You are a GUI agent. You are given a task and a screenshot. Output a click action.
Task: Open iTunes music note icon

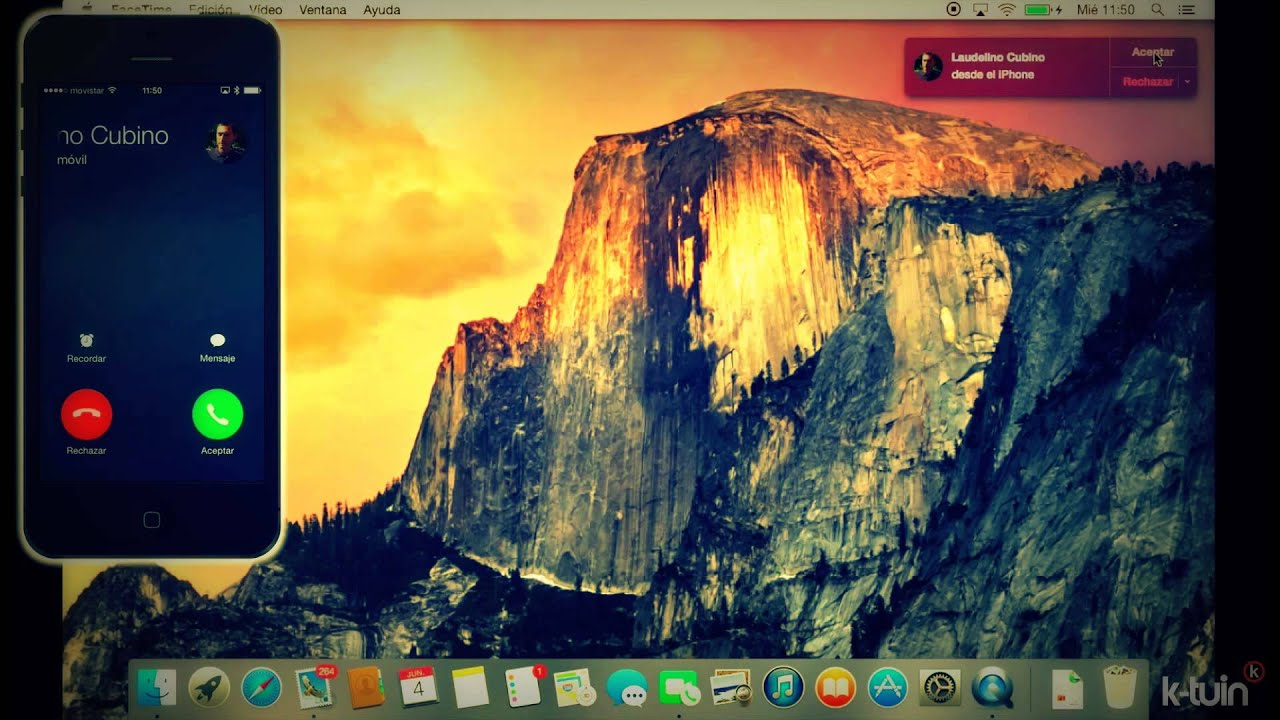783,687
